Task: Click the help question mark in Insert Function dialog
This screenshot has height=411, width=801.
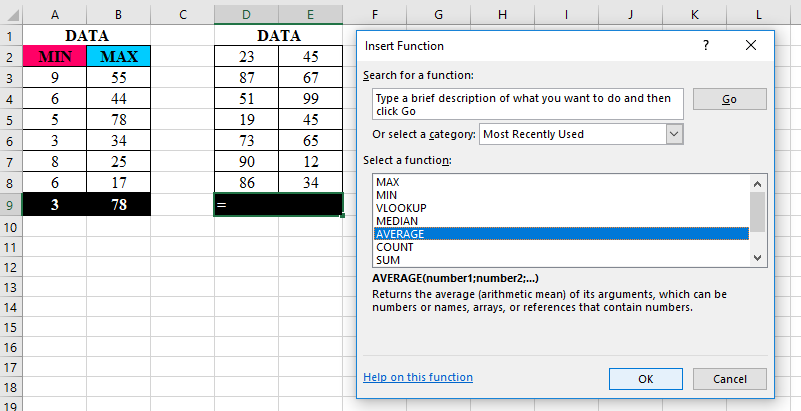Action: coord(706,45)
